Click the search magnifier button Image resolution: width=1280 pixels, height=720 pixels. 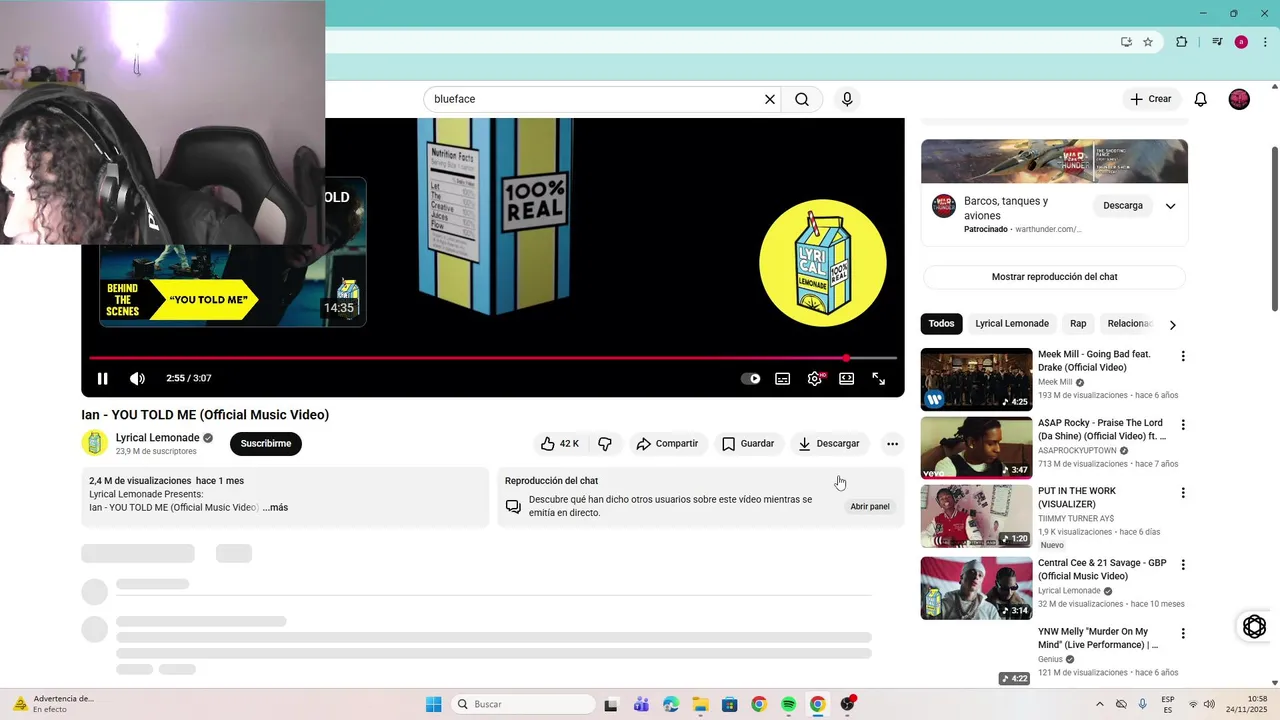802,100
